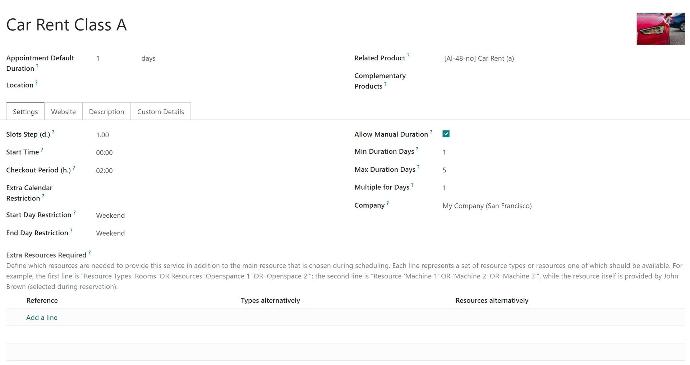Open the Settings tab
The height and width of the screenshot is (365, 690).
tap(25, 112)
